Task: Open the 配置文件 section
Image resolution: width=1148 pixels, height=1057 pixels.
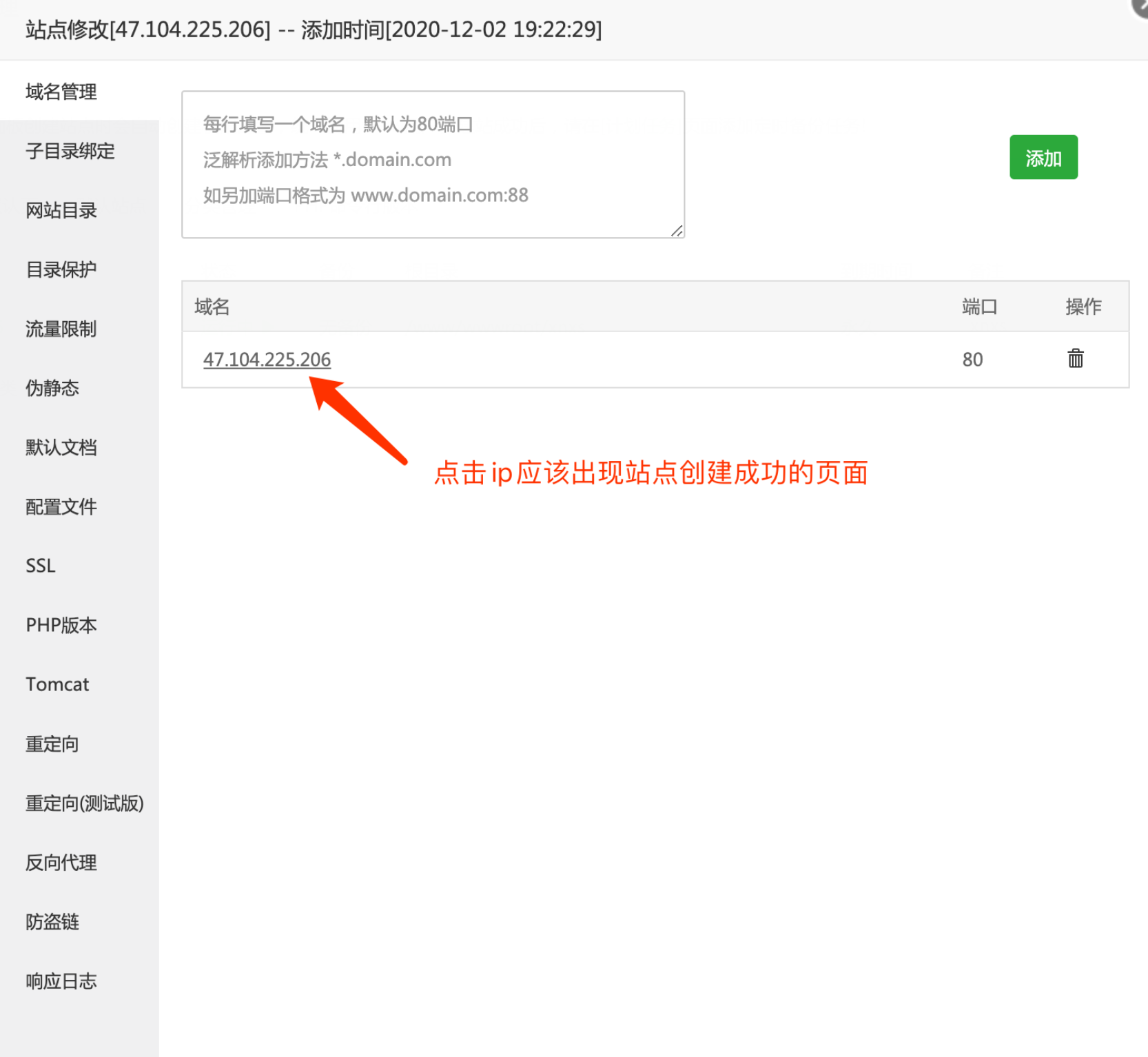Action: pos(61,507)
